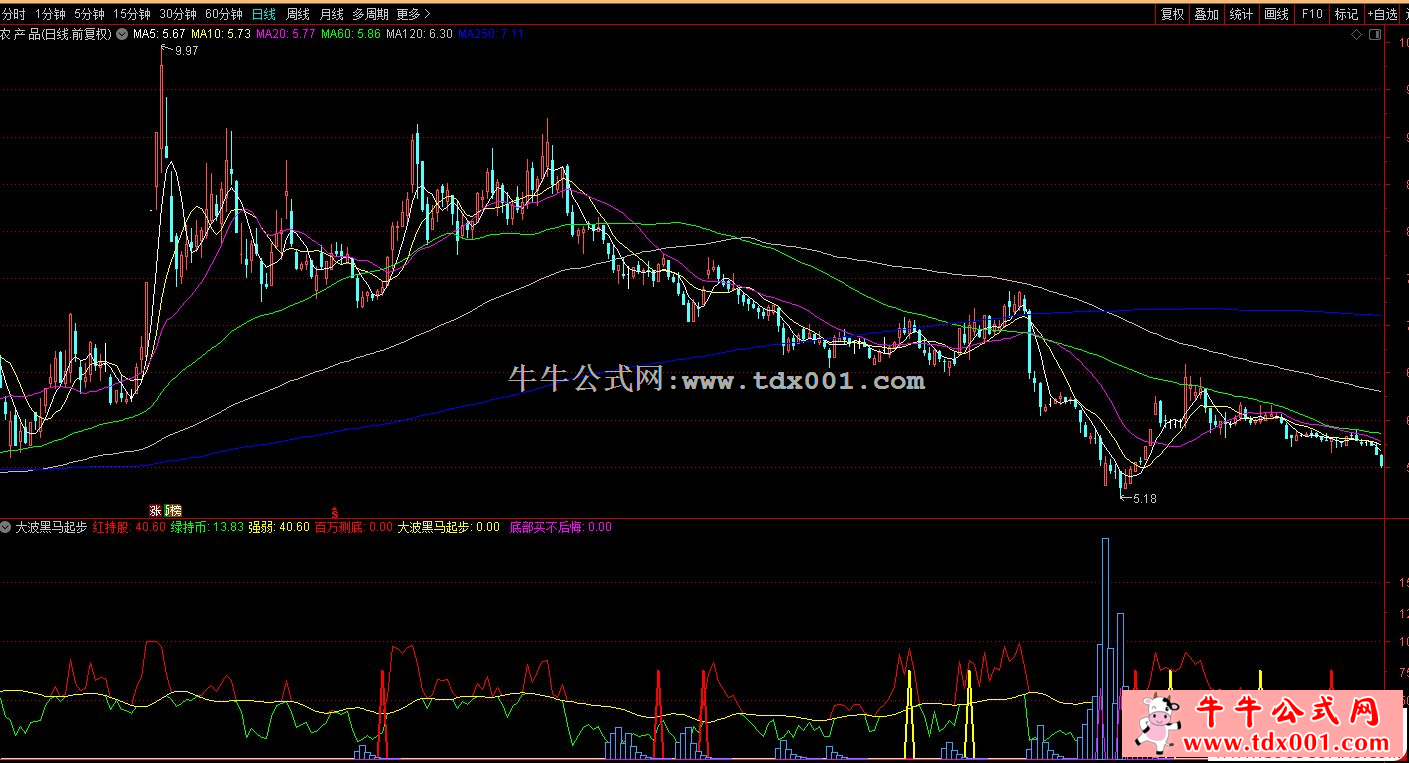
Task: Click the 叠加 overlay button
Action: pos(1207,14)
